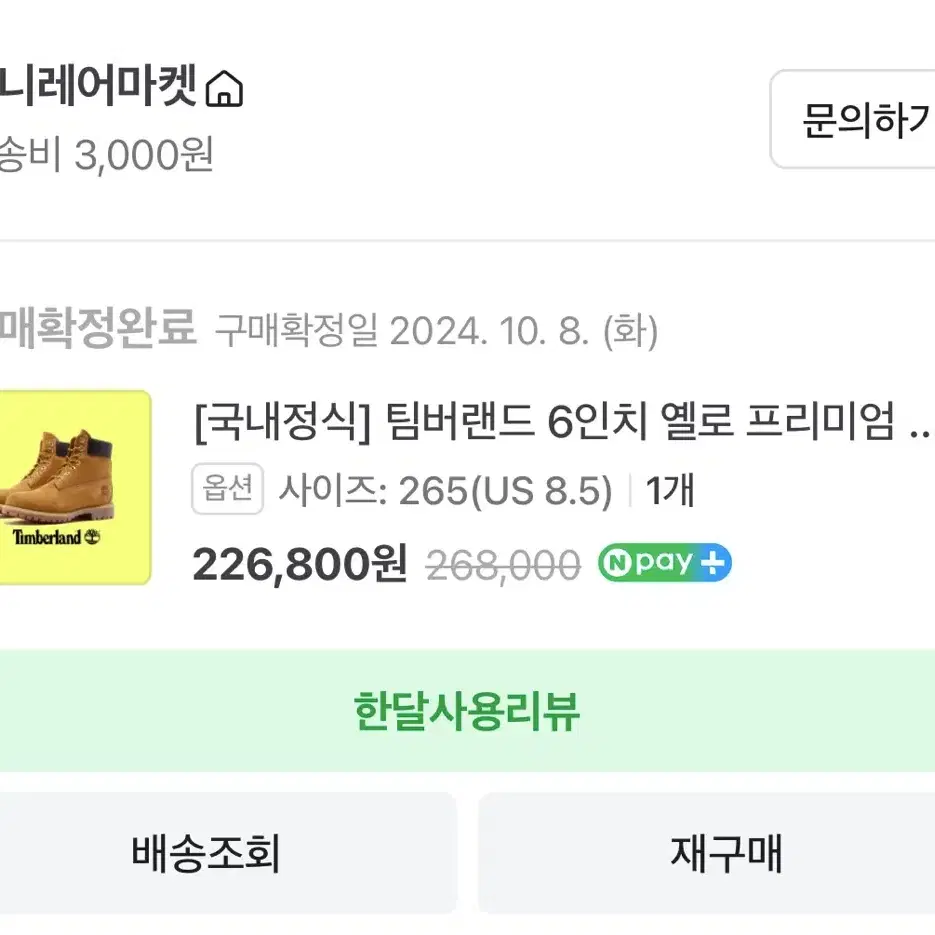Click the struck-through 268,000 original price

tap(503, 565)
